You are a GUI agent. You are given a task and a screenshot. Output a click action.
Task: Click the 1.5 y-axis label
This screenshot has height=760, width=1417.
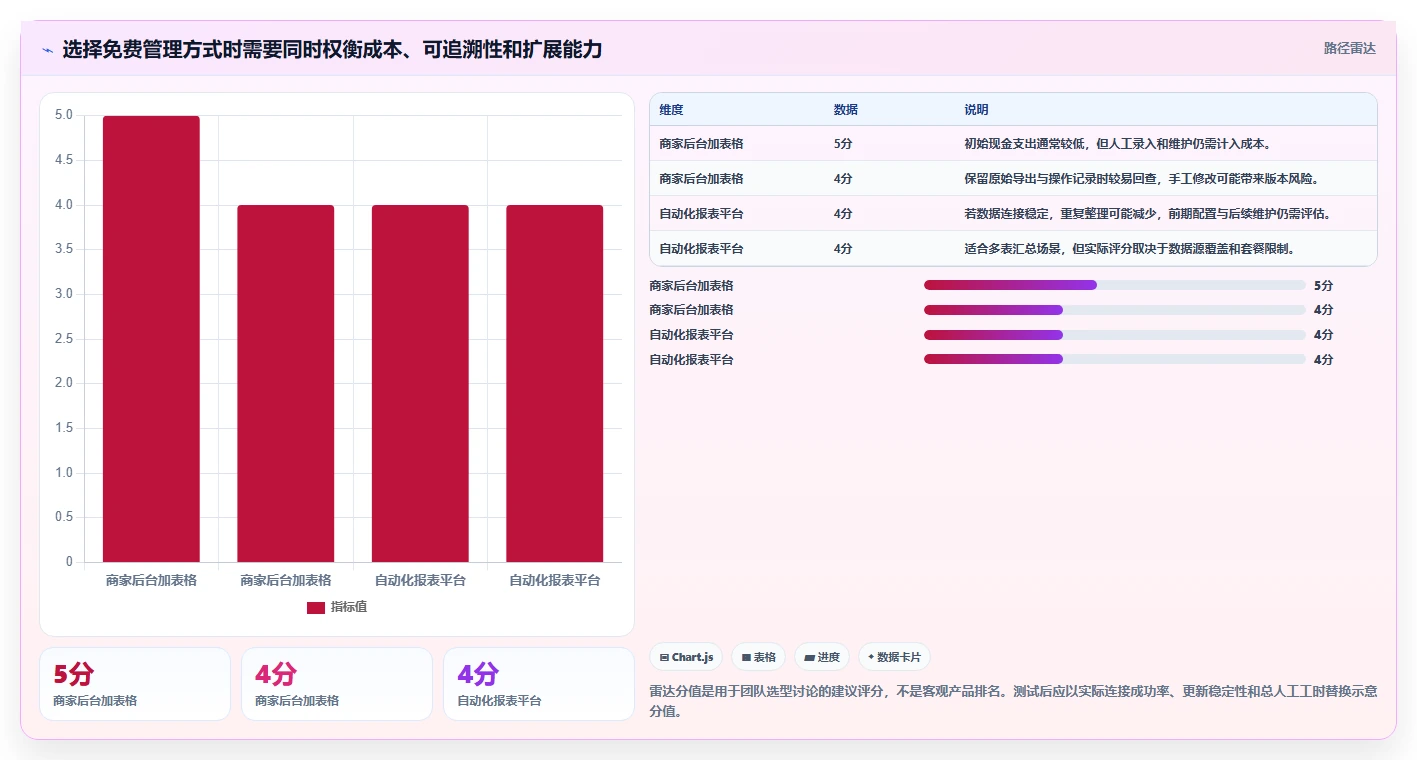pyautogui.click(x=63, y=428)
